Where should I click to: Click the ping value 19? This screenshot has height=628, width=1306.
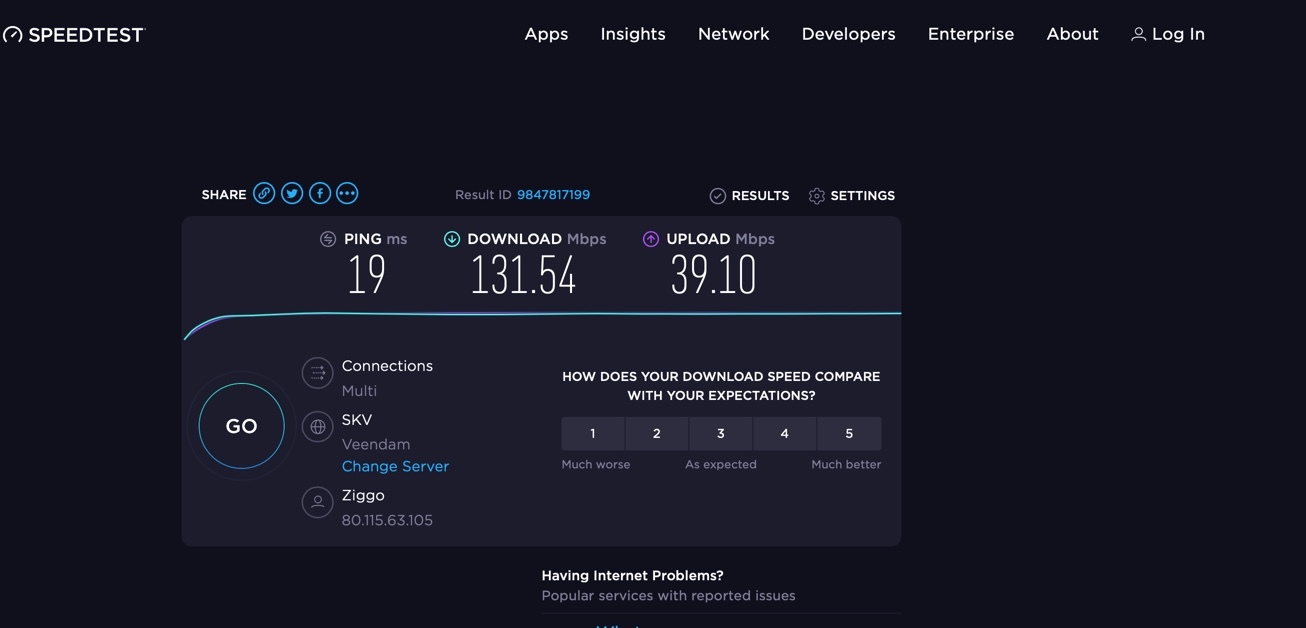tap(367, 275)
